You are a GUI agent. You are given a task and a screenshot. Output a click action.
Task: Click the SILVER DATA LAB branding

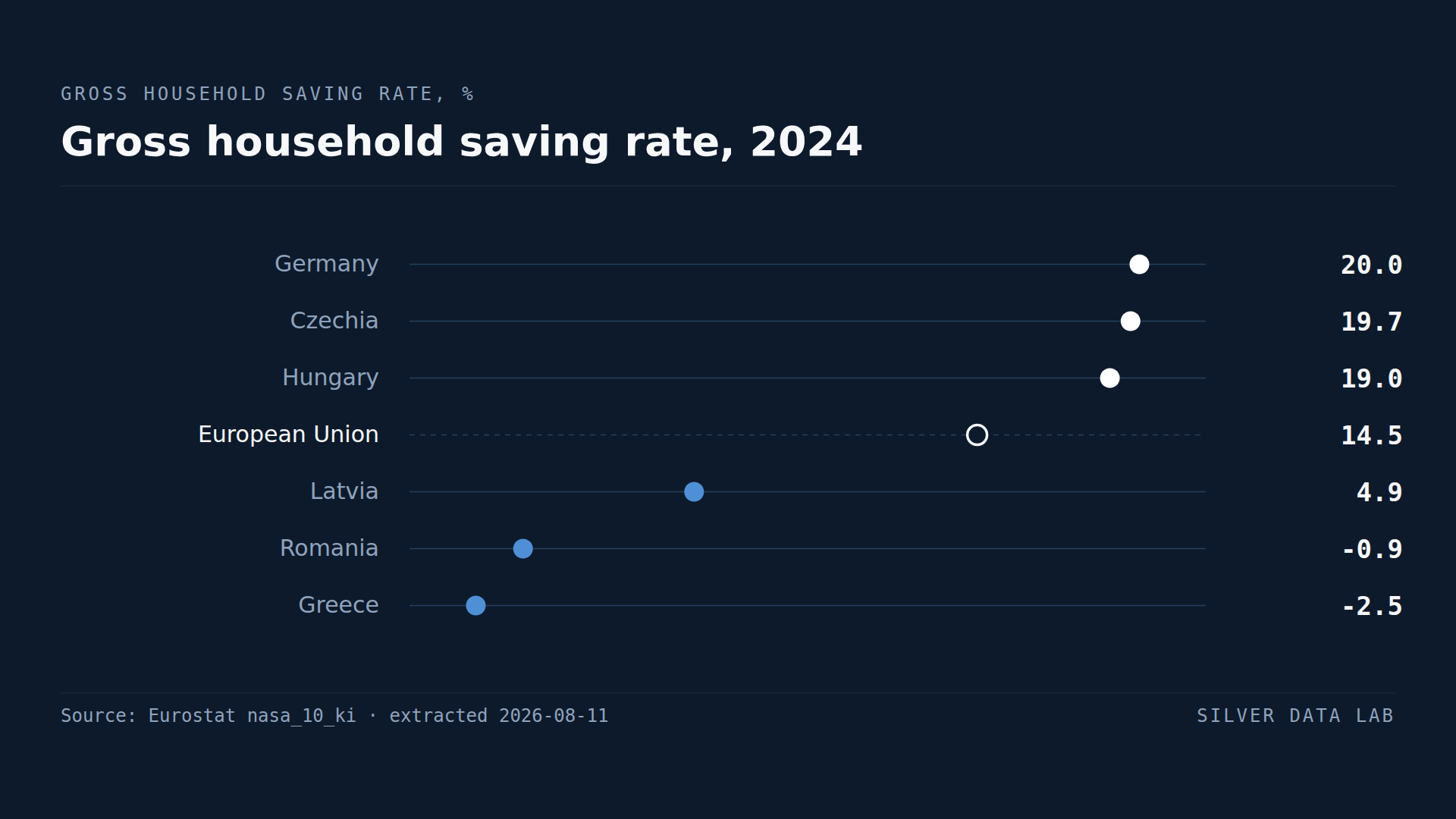[1295, 716]
